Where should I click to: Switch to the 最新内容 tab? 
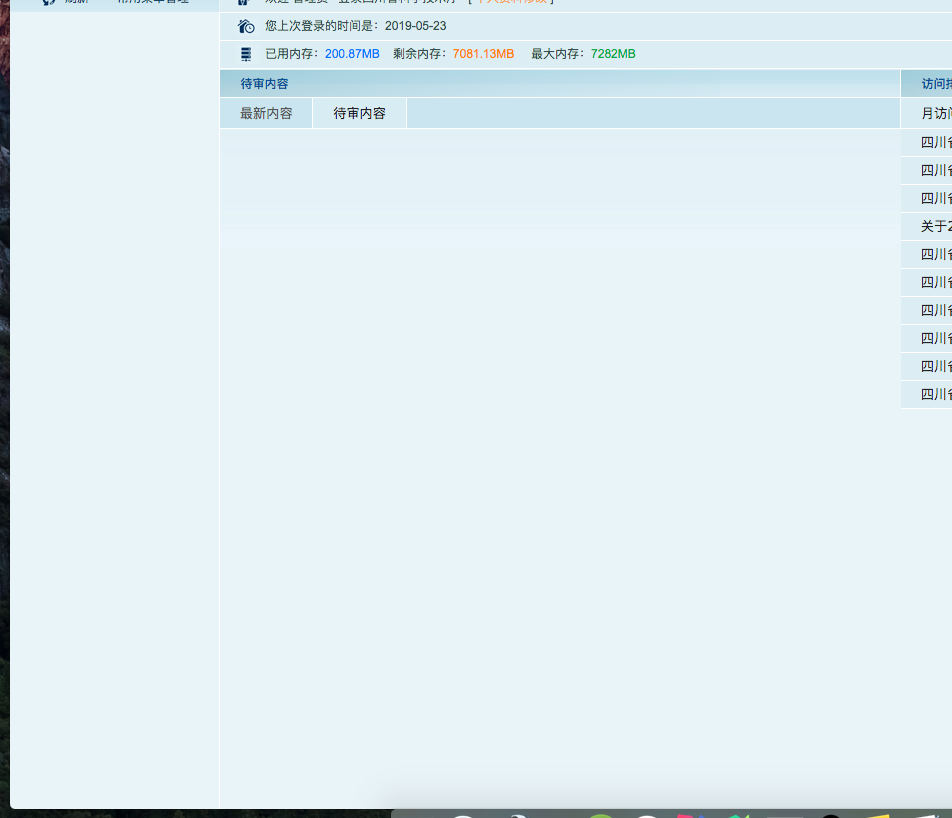(266, 114)
